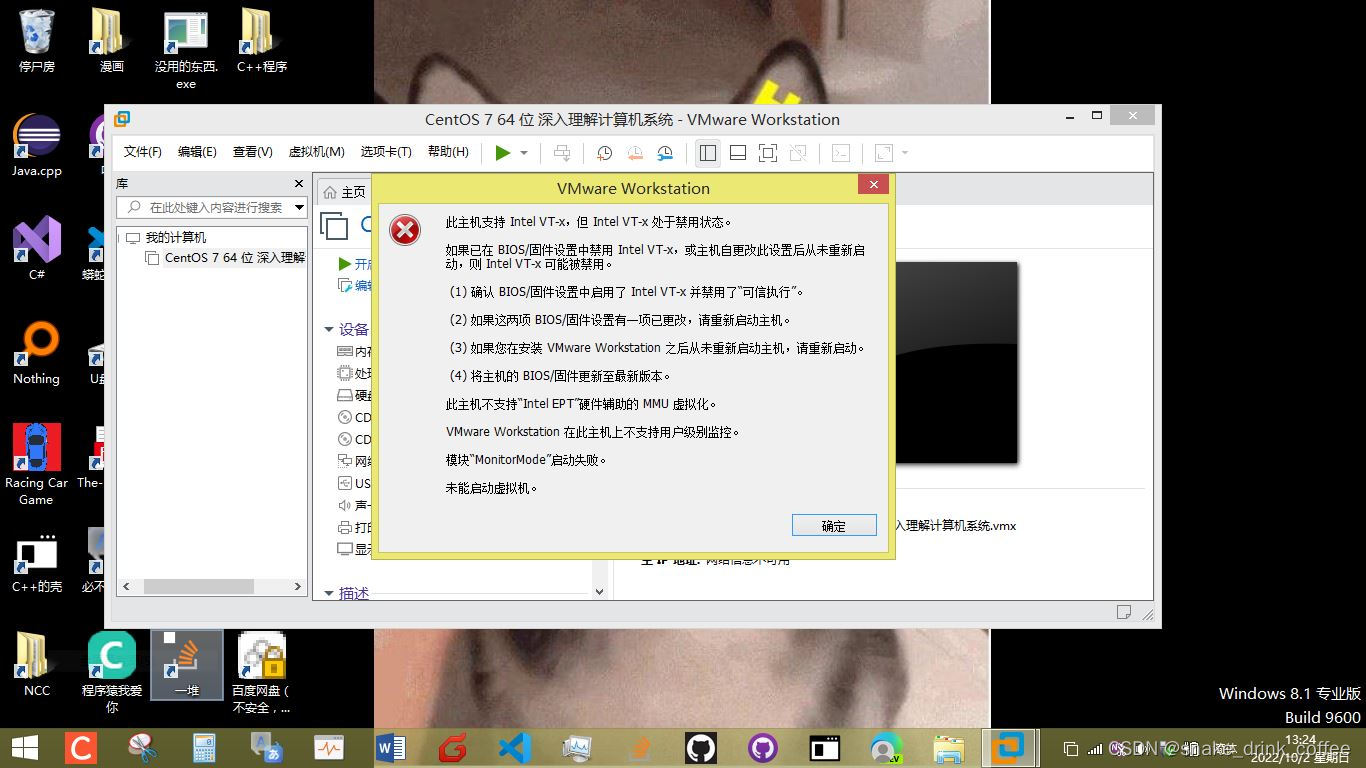Open Visual Studio Code from the taskbar
The image size is (1366, 768).
(514, 748)
